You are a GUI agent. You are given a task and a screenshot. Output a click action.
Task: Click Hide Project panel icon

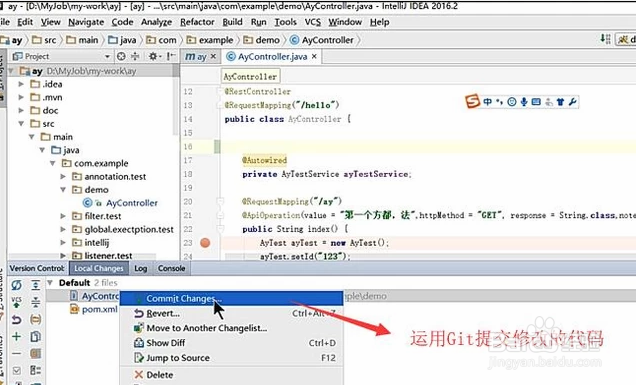tap(171, 56)
